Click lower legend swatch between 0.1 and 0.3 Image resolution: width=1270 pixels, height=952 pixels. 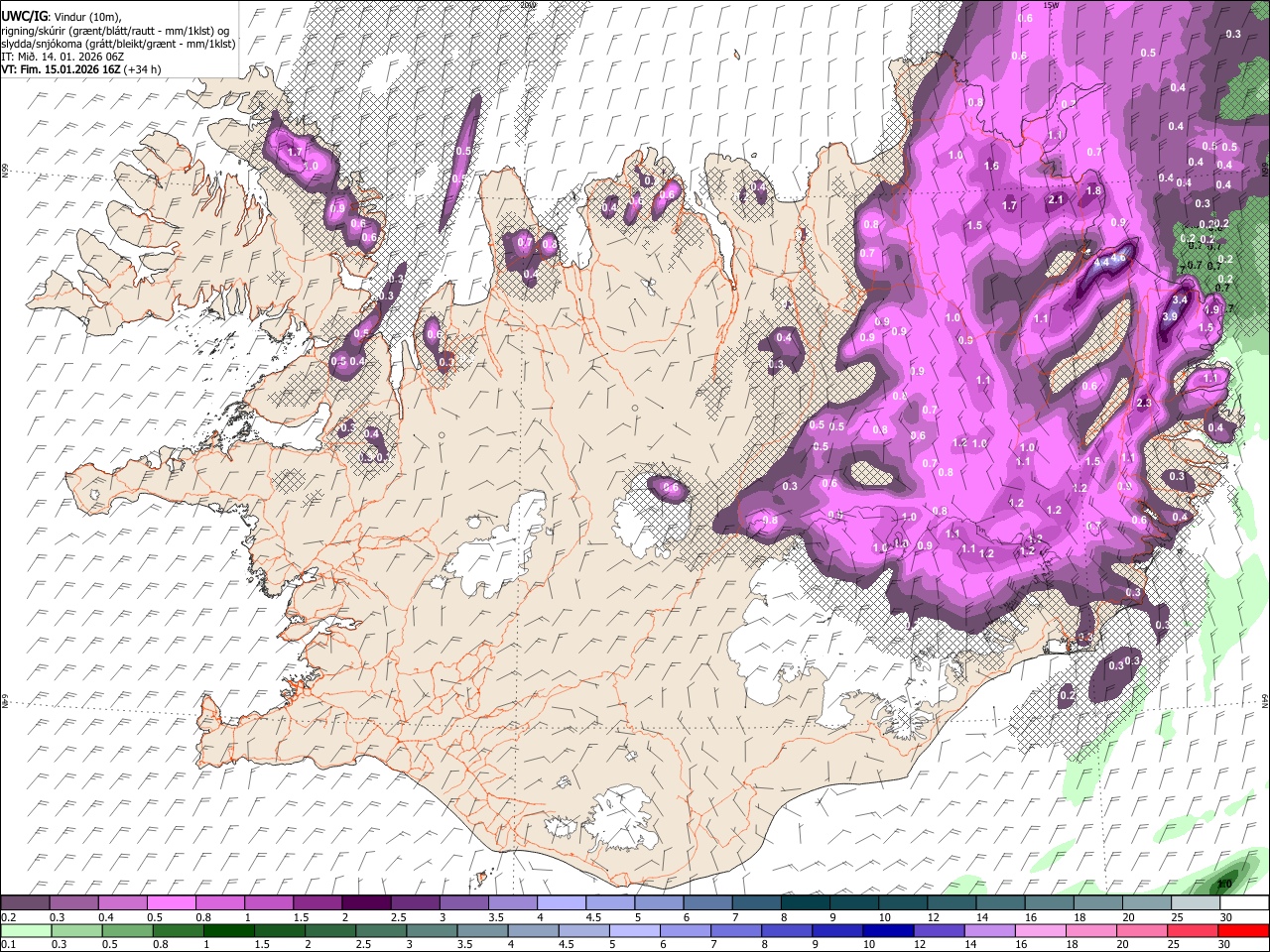point(26,930)
